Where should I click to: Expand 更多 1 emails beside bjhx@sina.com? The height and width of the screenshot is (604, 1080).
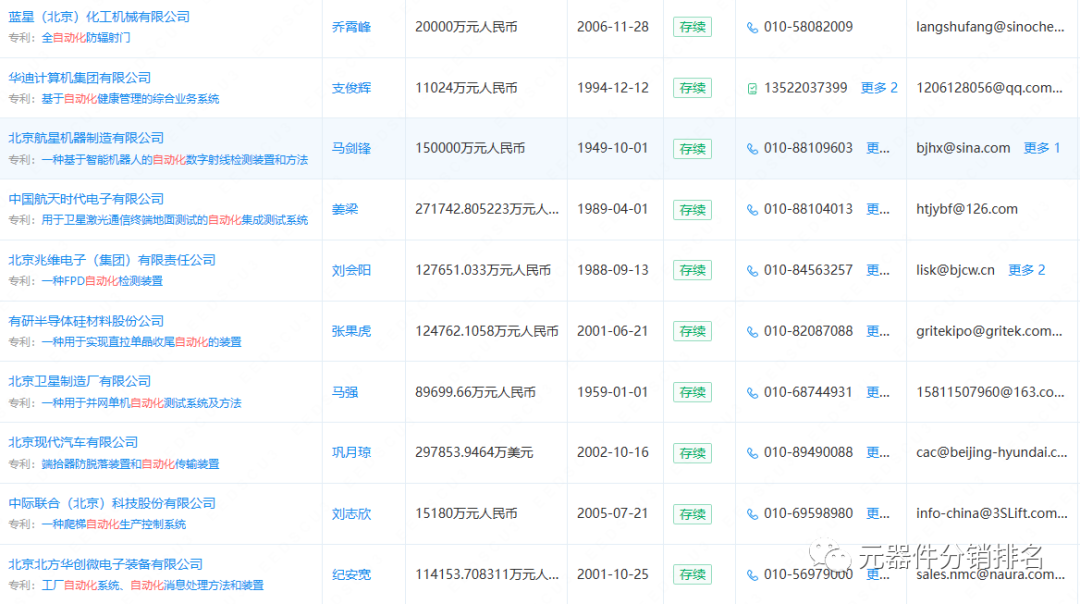[x=1042, y=148]
